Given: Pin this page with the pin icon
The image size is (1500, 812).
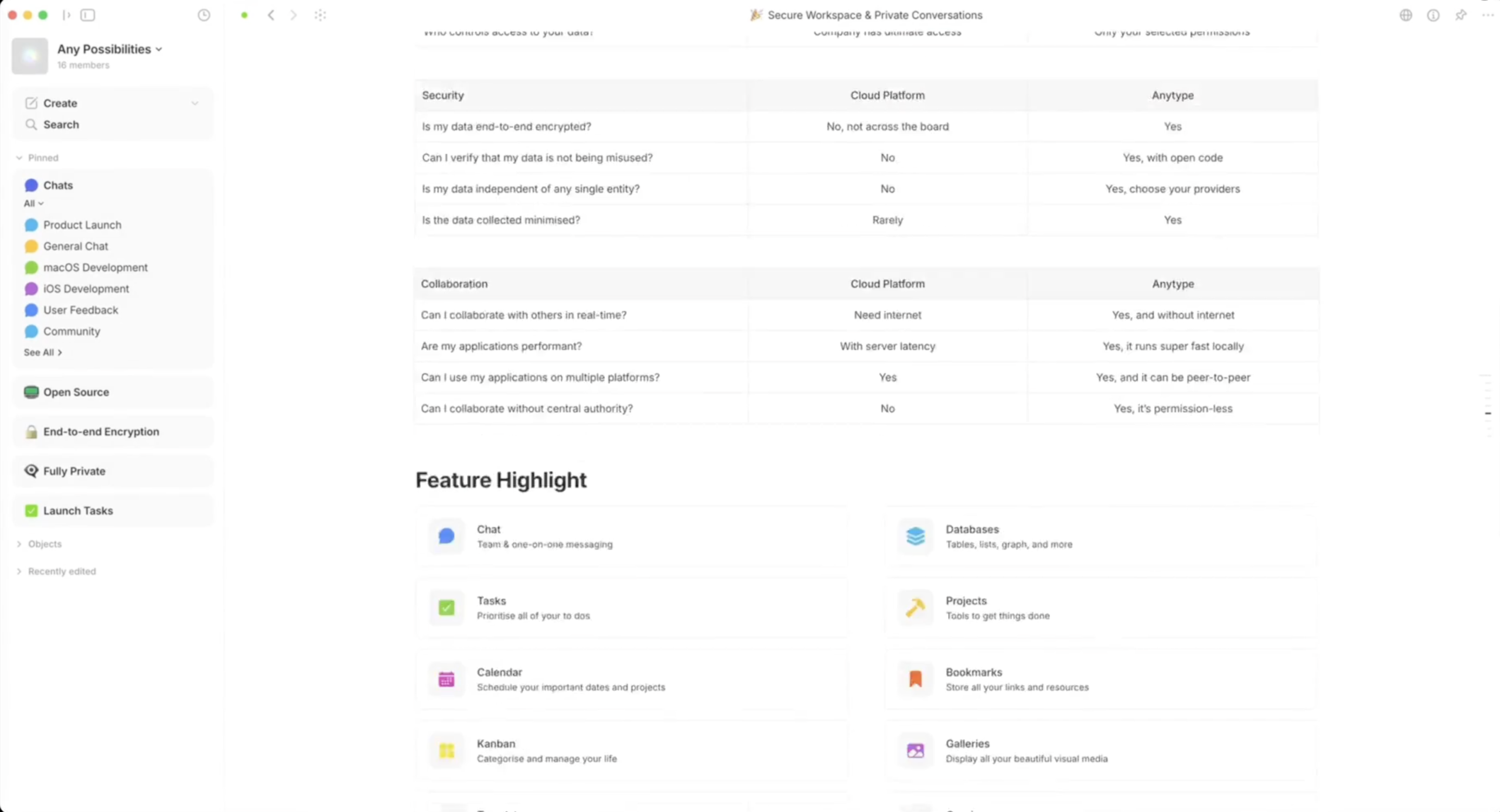Looking at the screenshot, I should click(1460, 15).
